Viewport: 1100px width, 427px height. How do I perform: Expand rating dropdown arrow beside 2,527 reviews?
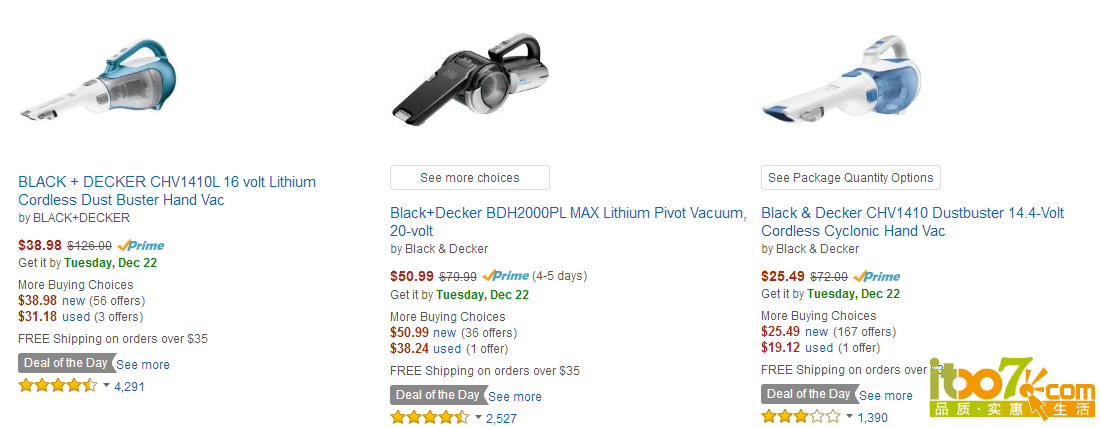coord(478,417)
